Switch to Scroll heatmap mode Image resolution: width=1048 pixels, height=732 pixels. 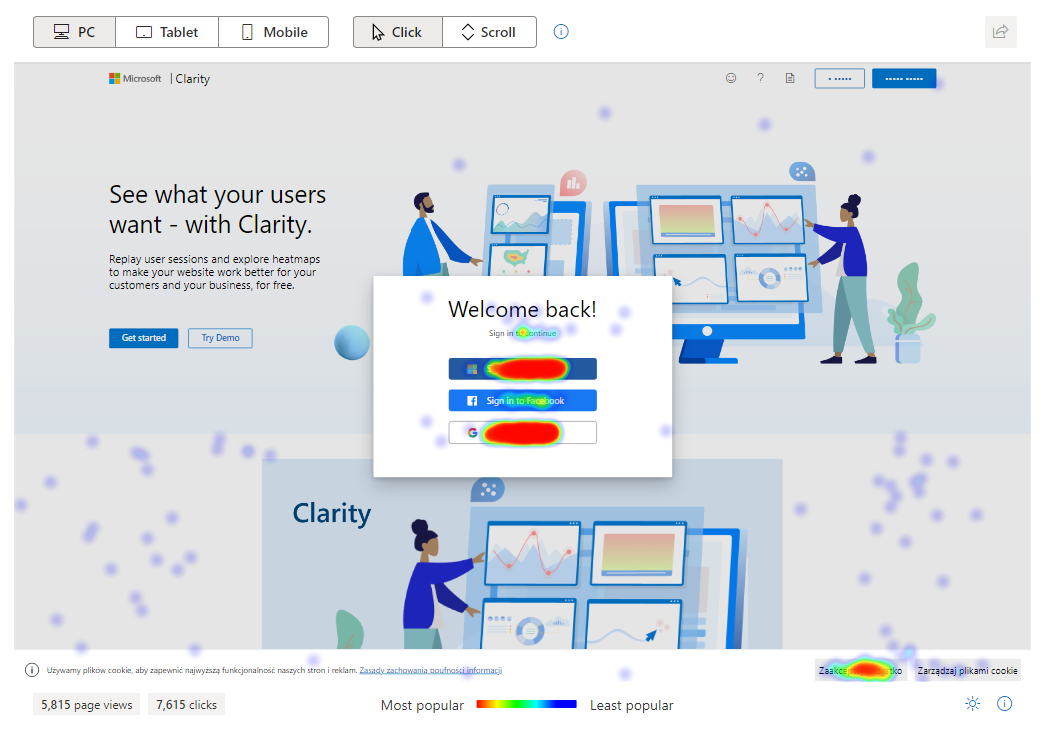[x=489, y=32]
